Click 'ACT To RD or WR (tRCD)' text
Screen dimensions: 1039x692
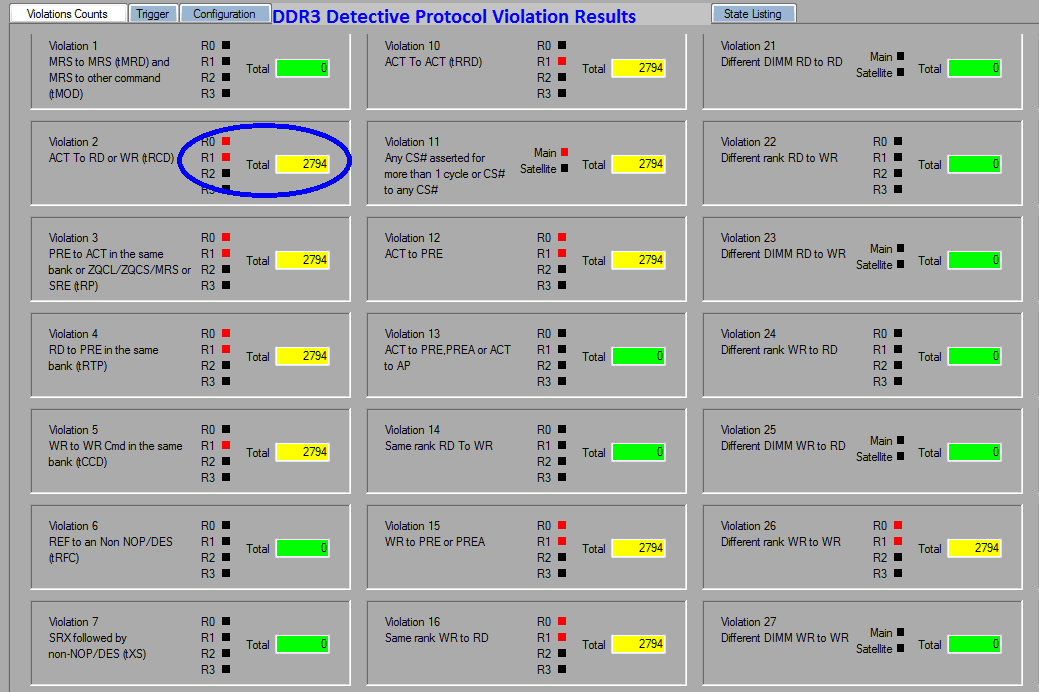[111, 158]
